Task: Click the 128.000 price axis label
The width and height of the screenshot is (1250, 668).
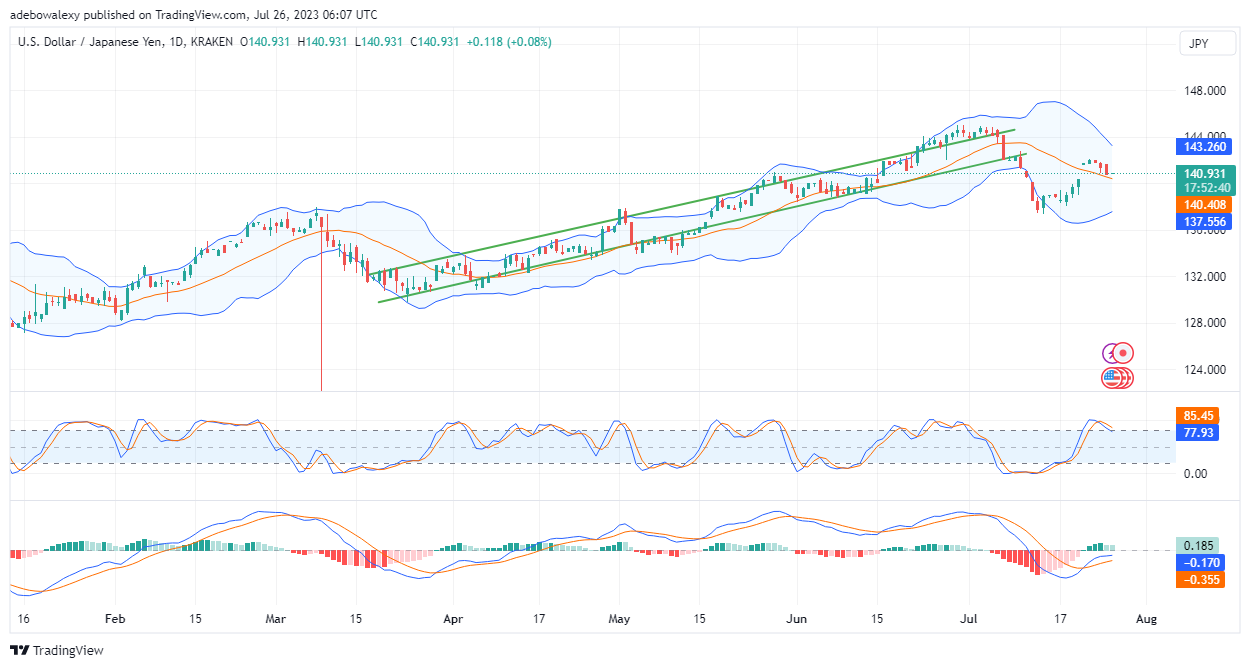Action: point(1207,323)
